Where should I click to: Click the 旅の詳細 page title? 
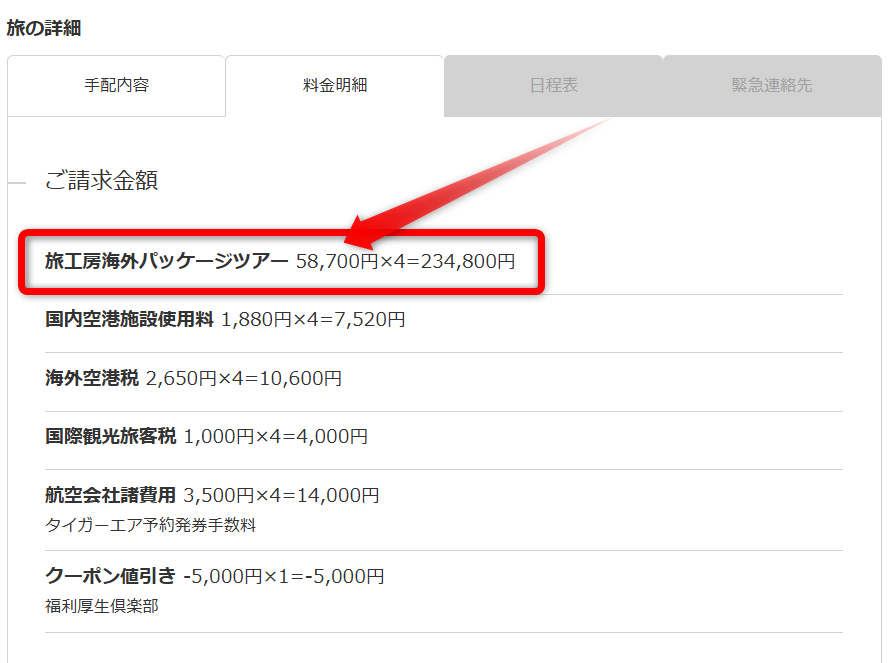coord(44,28)
